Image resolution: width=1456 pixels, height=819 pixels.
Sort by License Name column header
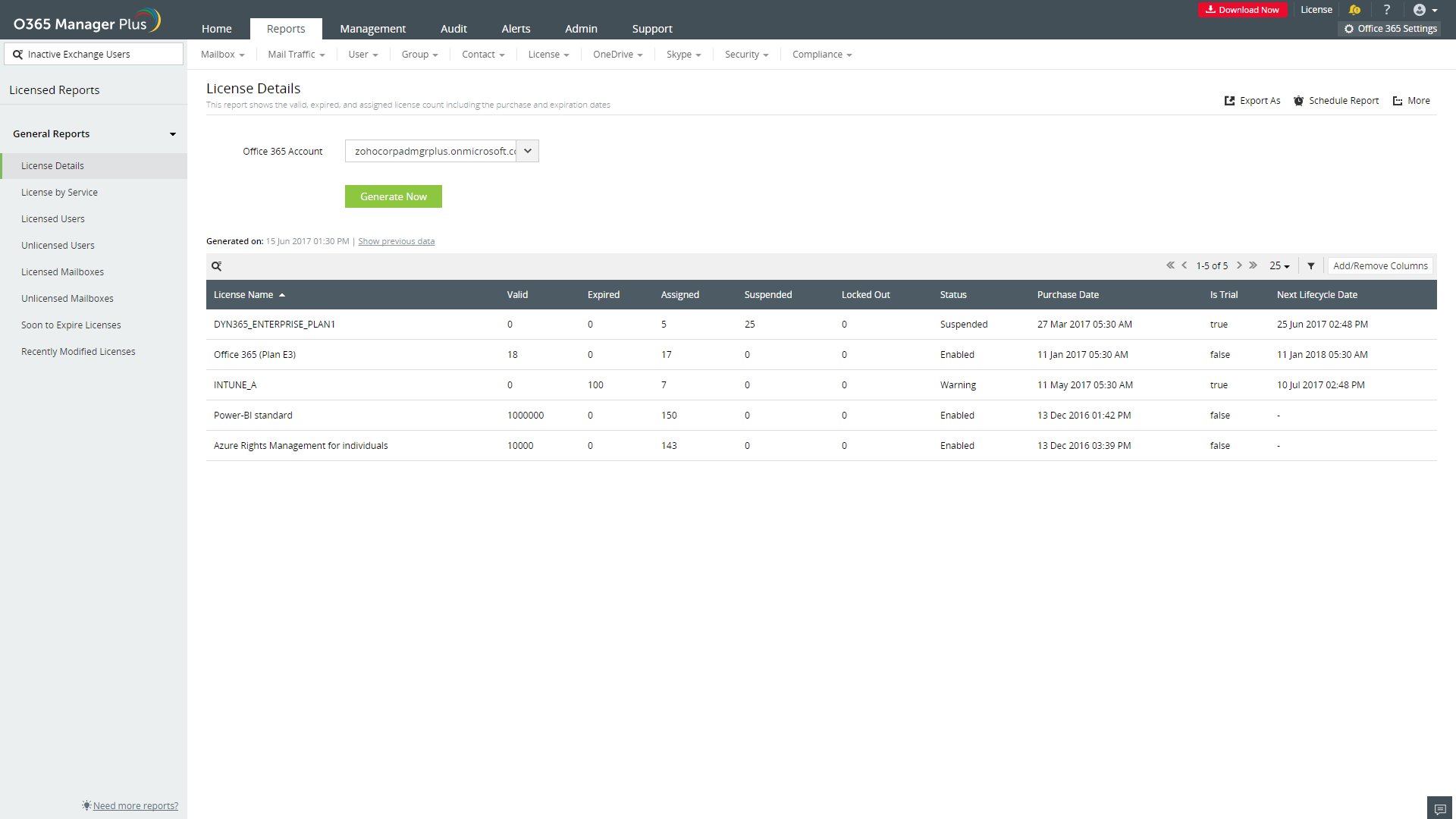click(249, 295)
